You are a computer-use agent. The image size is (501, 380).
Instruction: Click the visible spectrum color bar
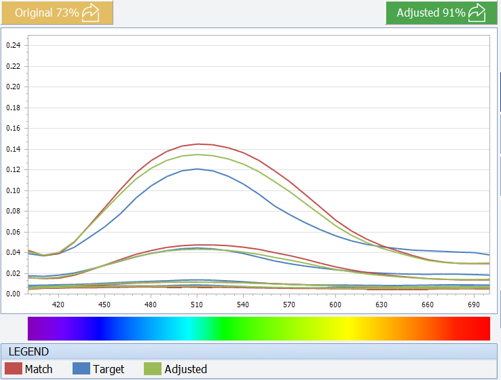coord(259,328)
